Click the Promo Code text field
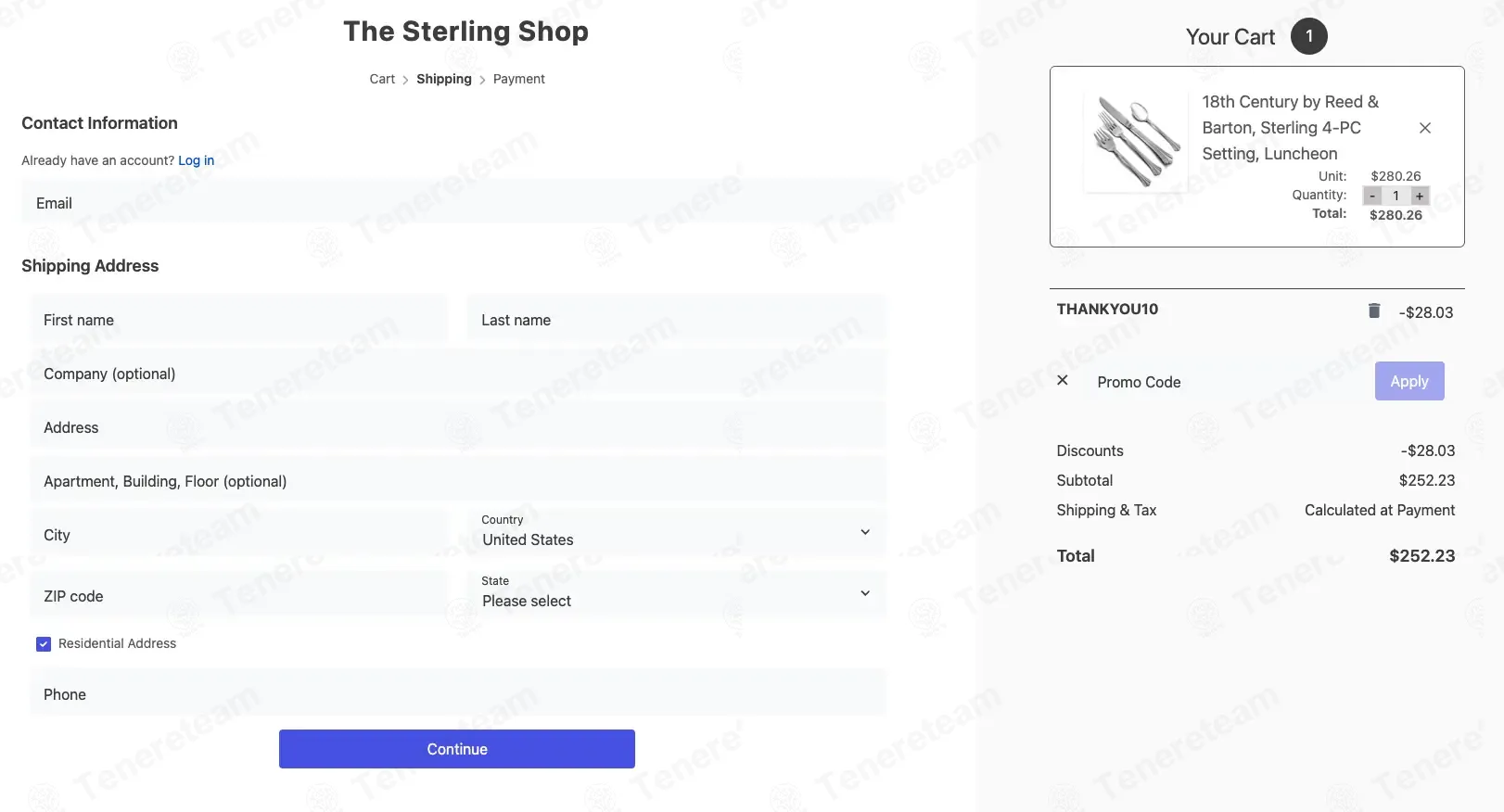Screen dimensions: 1504x812 click(x=1224, y=382)
